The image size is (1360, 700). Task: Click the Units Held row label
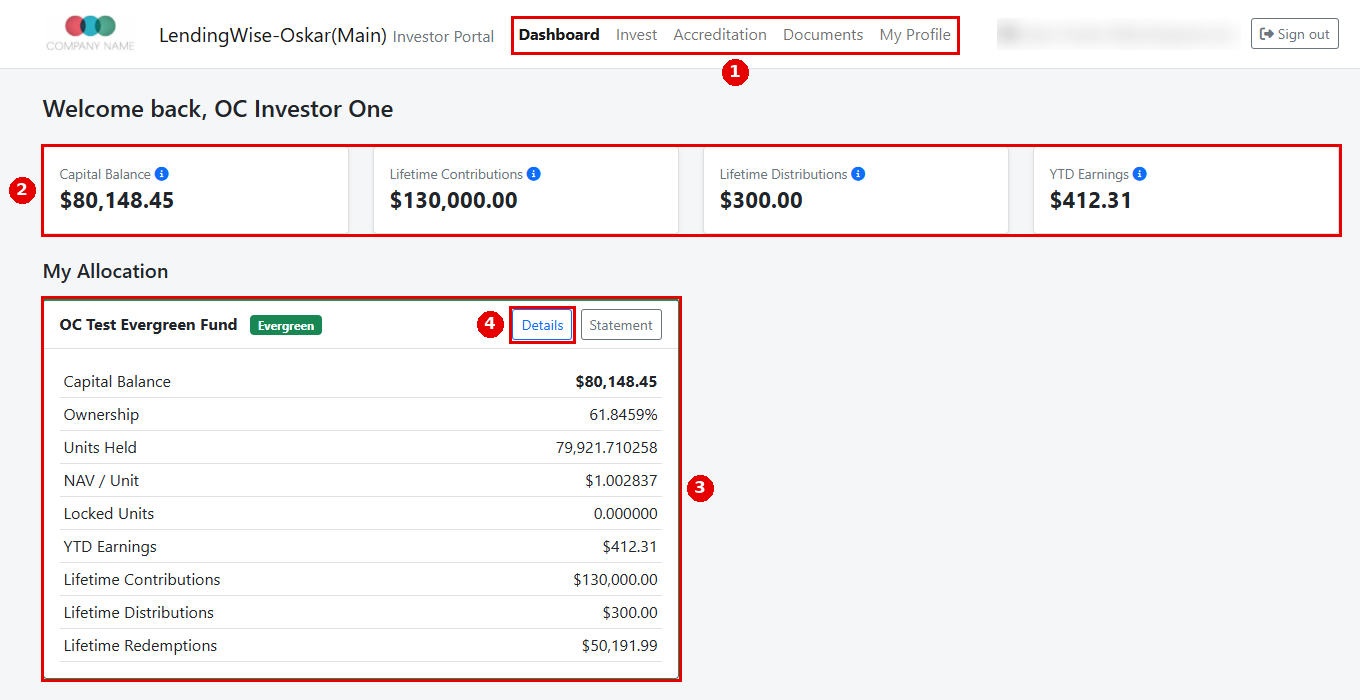click(x=100, y=448)
